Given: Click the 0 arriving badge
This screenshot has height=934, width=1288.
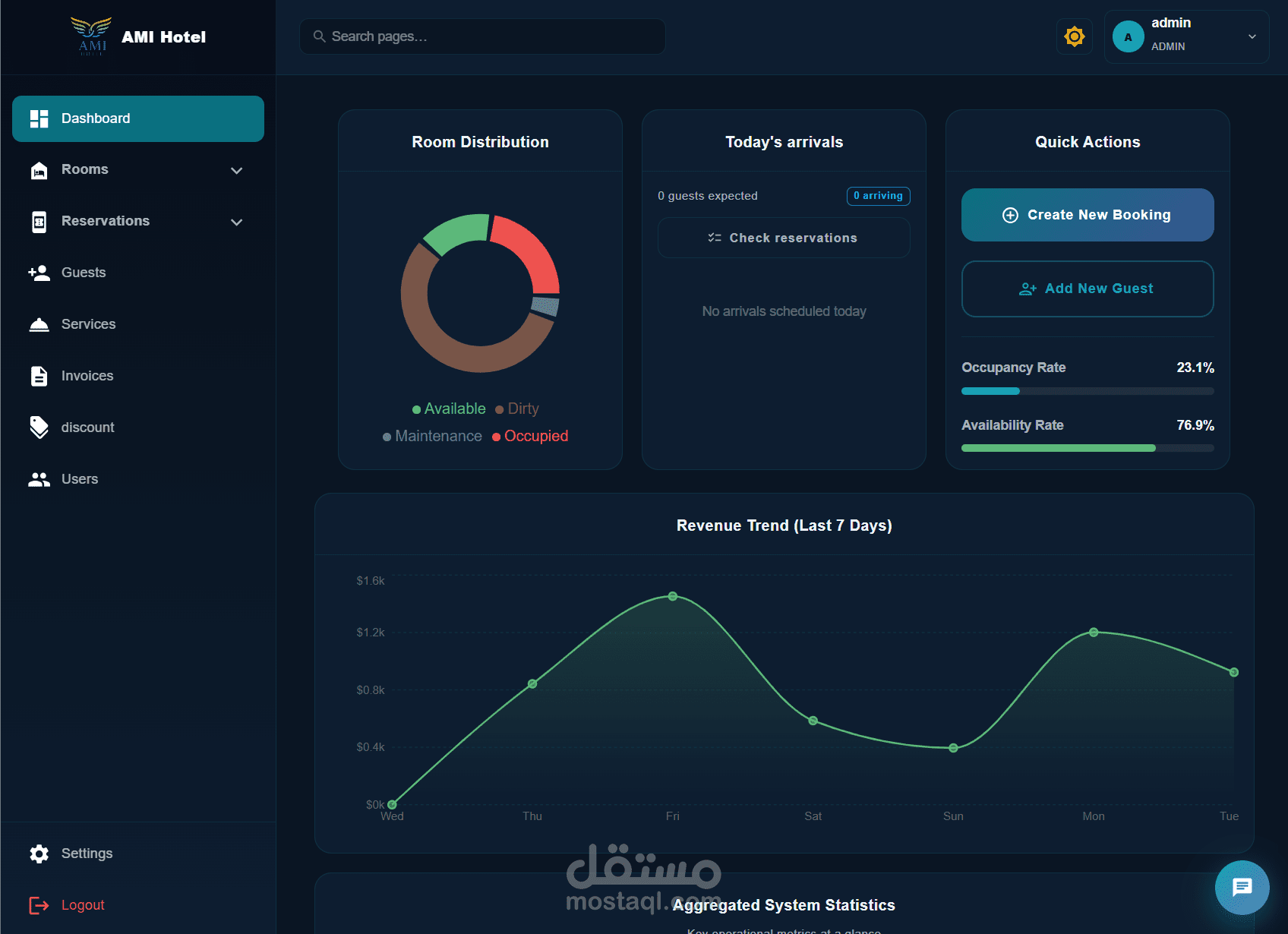Looking at the screenshot, I should pos(879,196).
